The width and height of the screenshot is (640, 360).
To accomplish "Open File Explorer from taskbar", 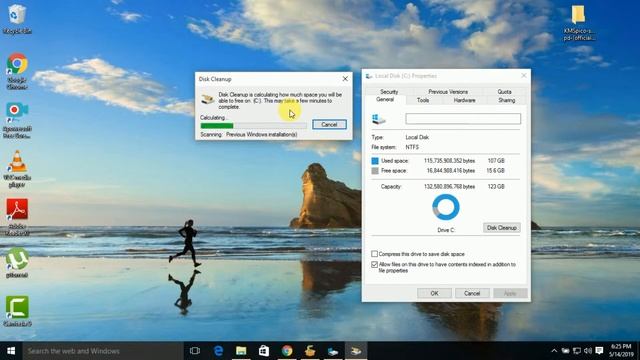I will coord(241,351).
